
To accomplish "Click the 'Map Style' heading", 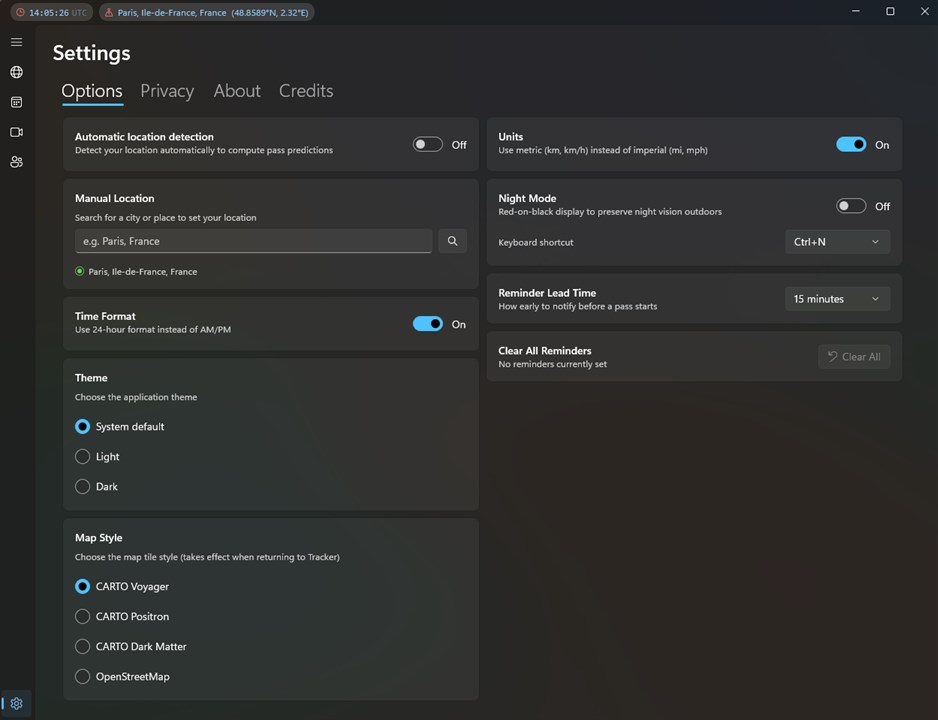I will coord(99,538).
